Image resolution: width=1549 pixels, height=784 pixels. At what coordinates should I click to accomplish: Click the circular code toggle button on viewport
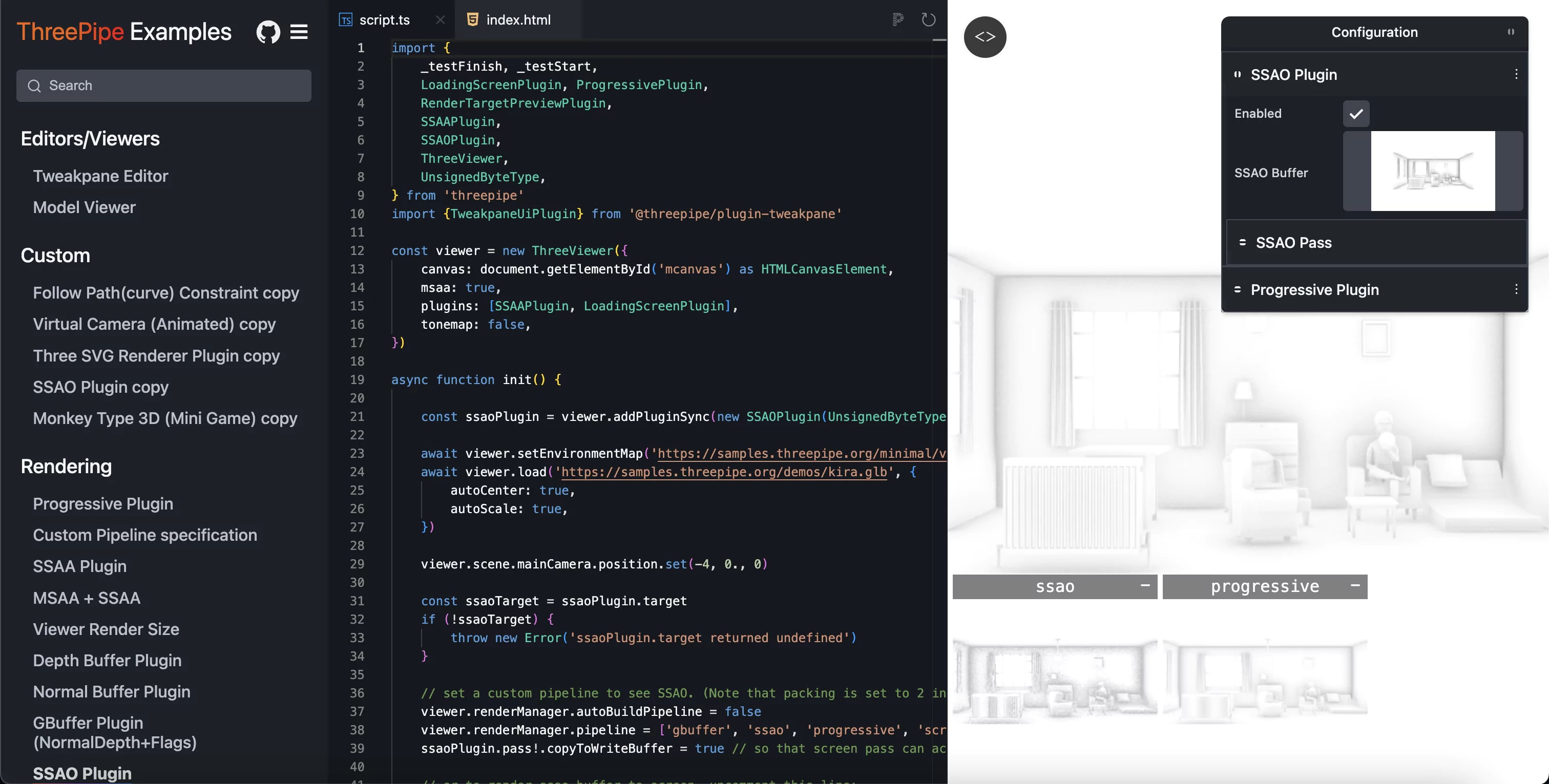click(x=985, y=37)
